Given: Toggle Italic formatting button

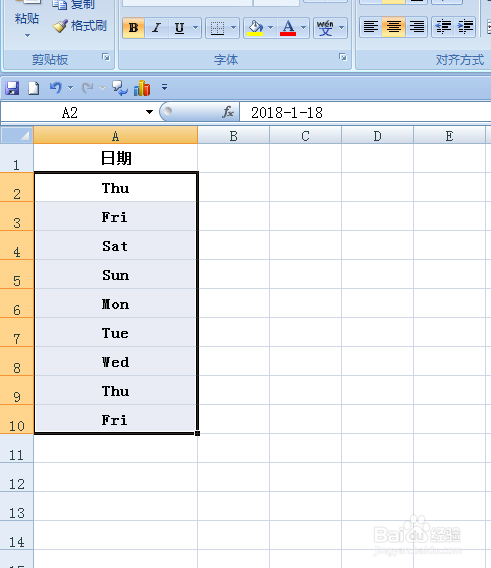Looking at the screenshot, I should (156, 28).
